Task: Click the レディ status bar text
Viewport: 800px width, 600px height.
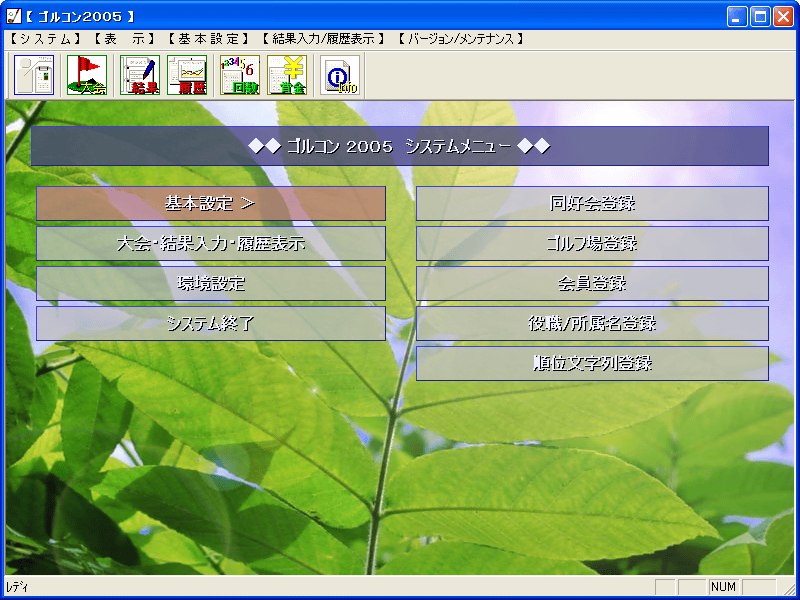Action: (17, 587)
